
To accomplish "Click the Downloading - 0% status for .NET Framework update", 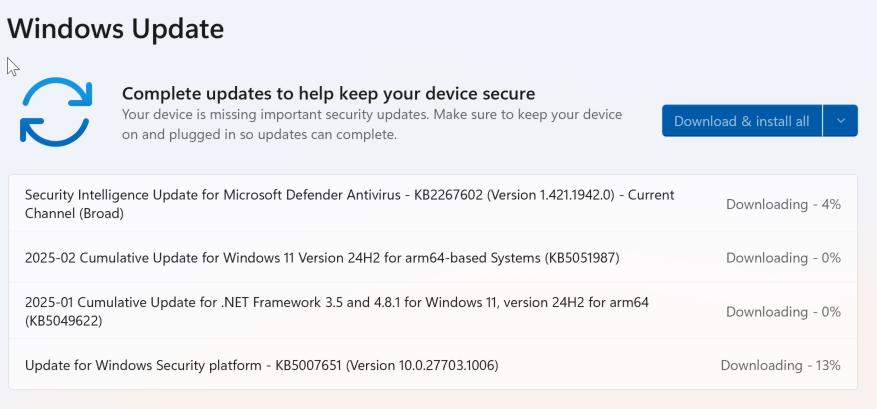I will coord(783,312).
